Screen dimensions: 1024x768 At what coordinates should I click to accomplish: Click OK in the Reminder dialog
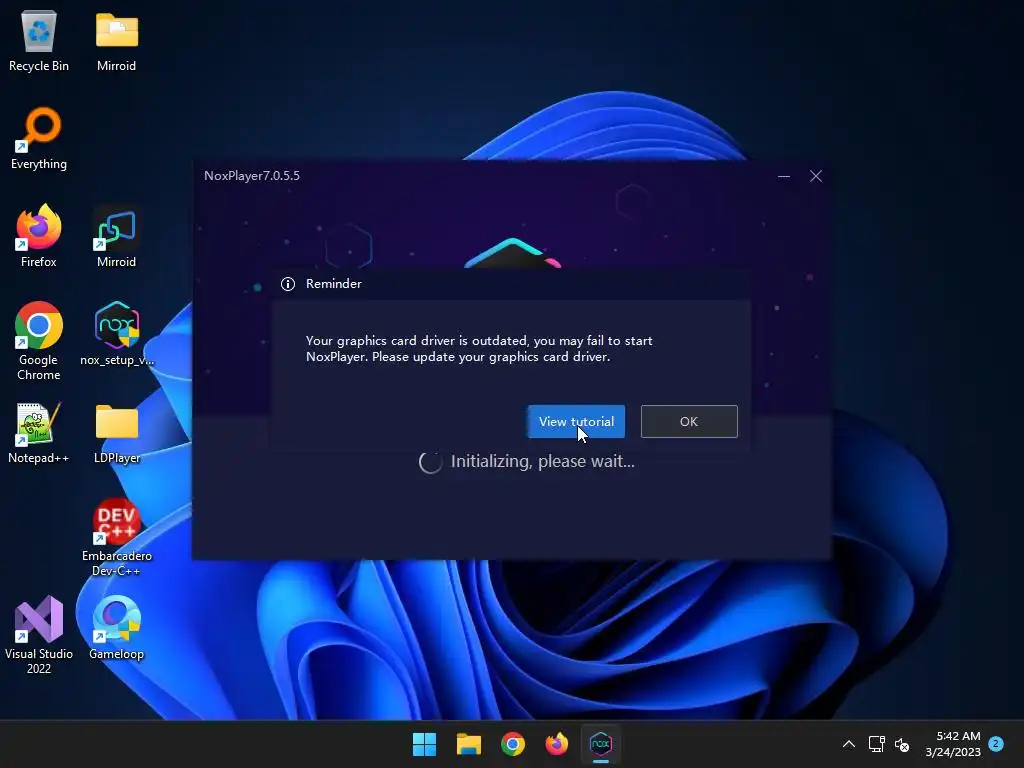pos(689,421)
